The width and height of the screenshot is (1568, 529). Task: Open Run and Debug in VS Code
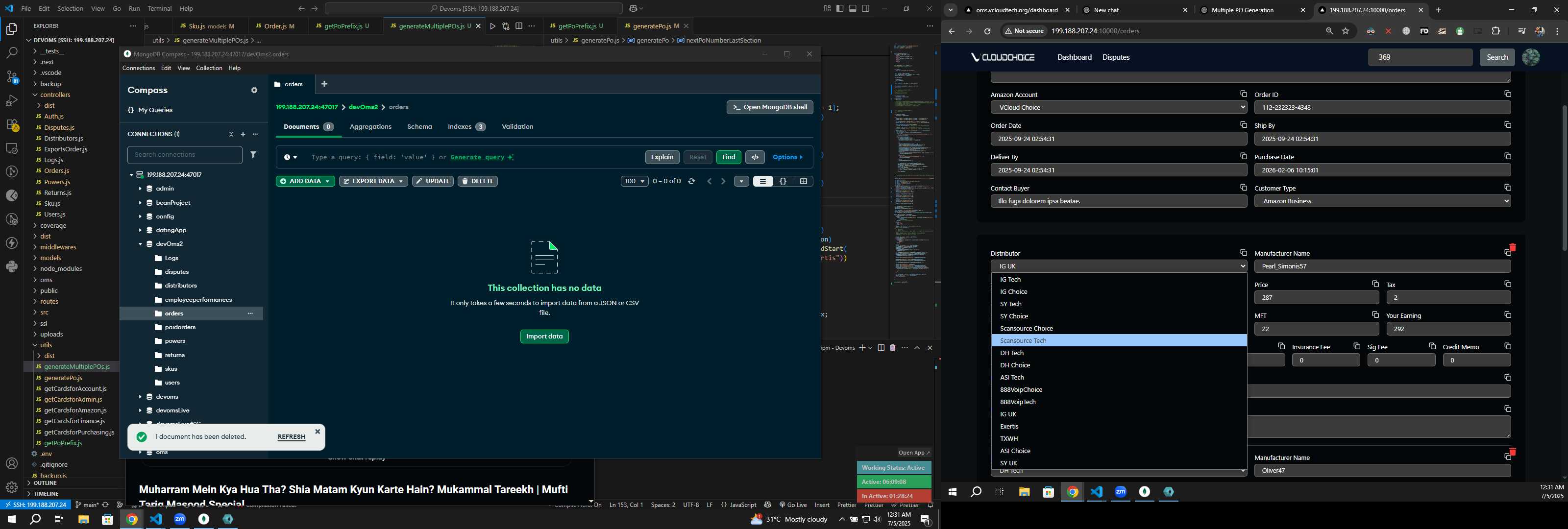12,101
